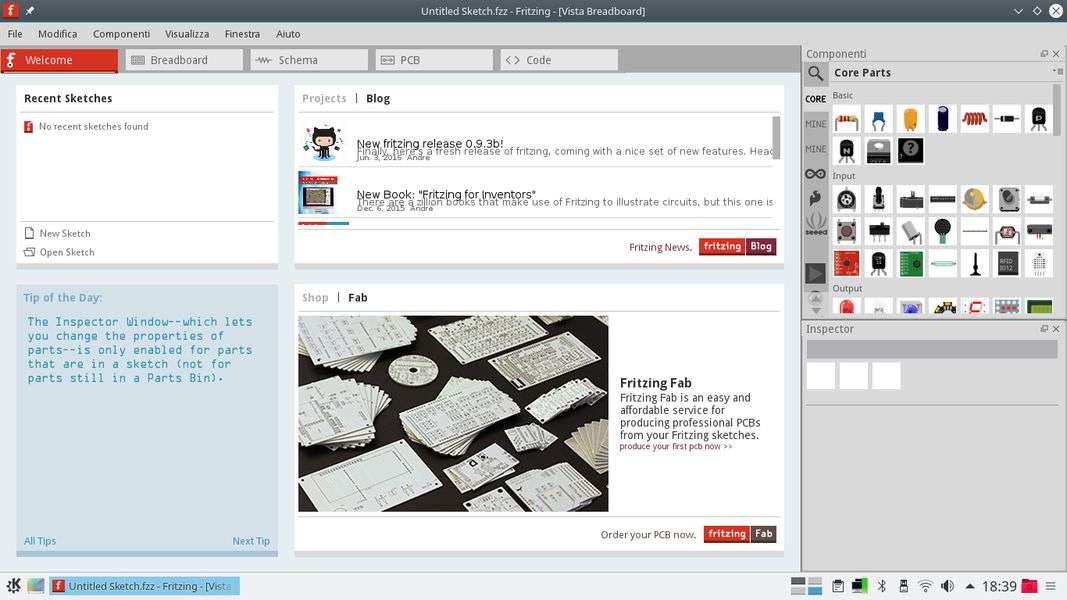This screenshot has height=600, width=1067.
Task: Open the Seeed parts bin
Action: click(816, 222)
